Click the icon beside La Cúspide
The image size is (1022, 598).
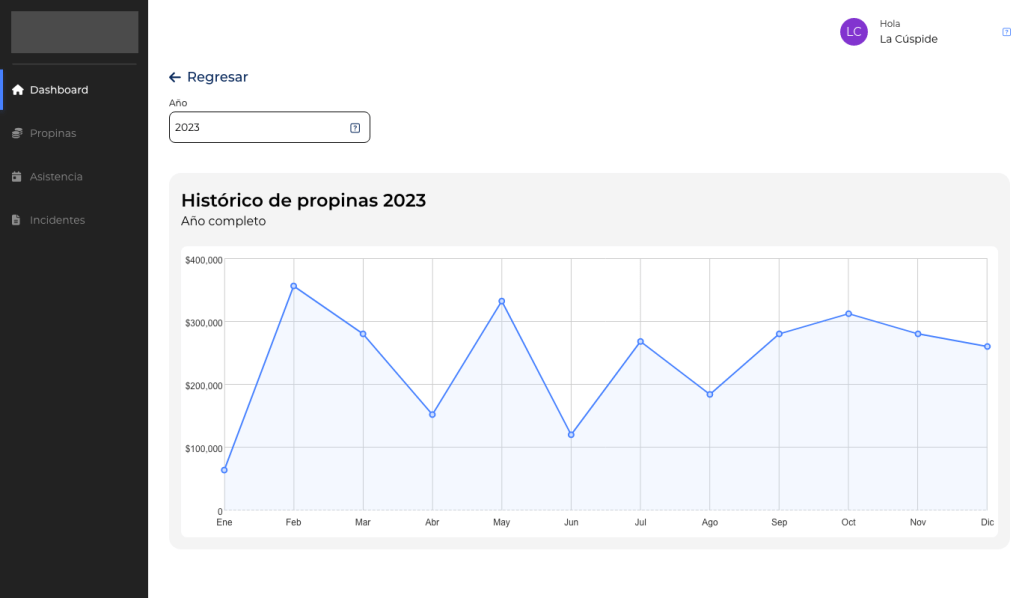[x=1006, y=32]
